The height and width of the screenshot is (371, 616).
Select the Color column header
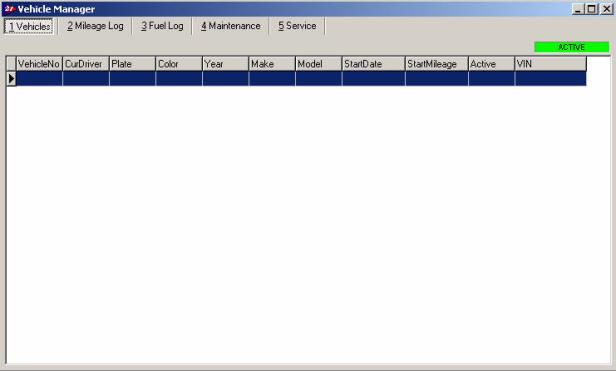[179, 64]
